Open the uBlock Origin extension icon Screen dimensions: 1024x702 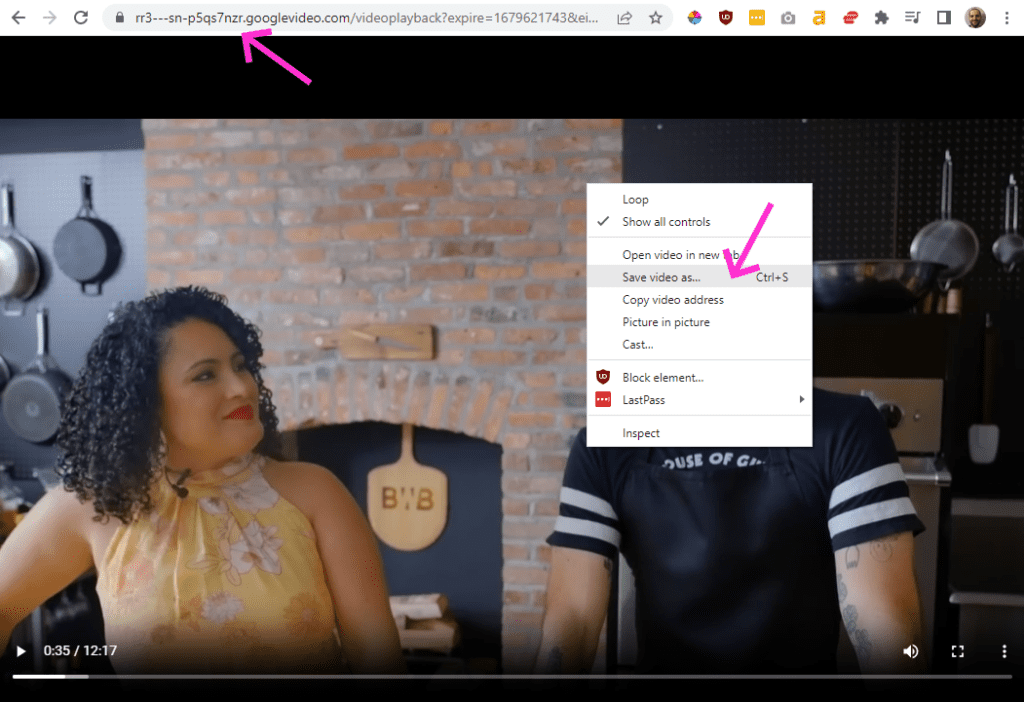pos(726,18)
